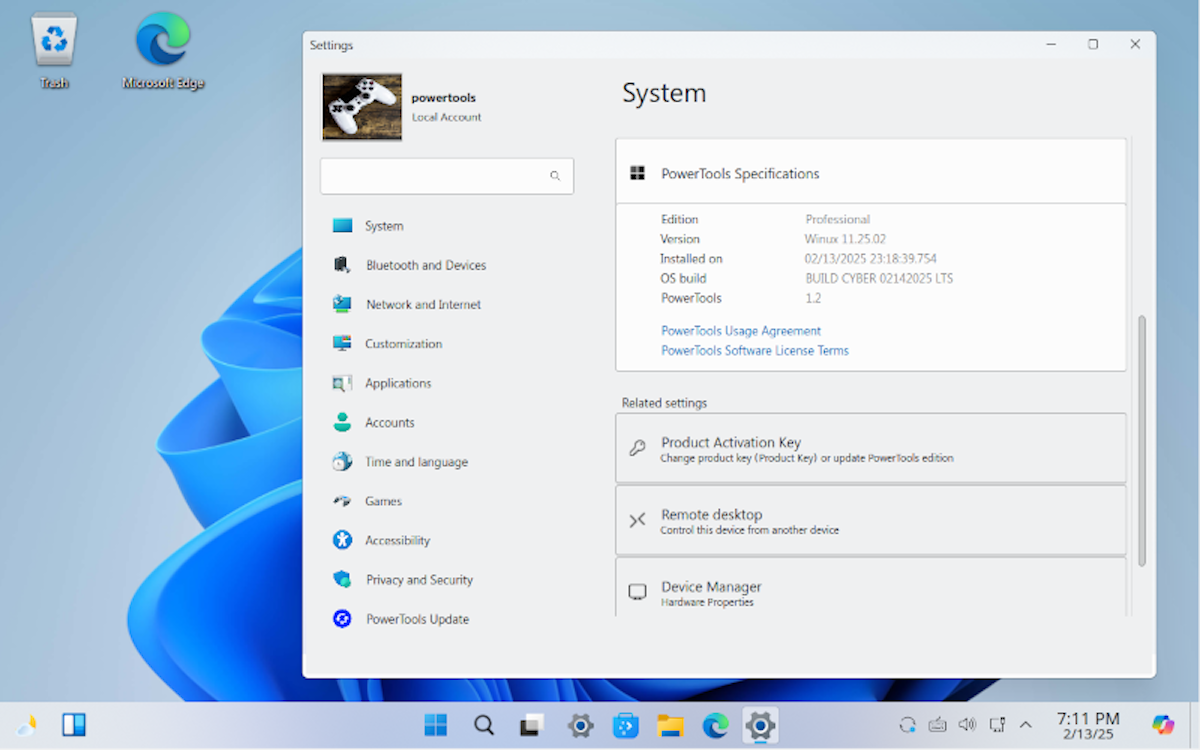Viewport: 1200px width, 750px height.
Task: Open Device Manager hardware properties
Action: pos(871,587)
